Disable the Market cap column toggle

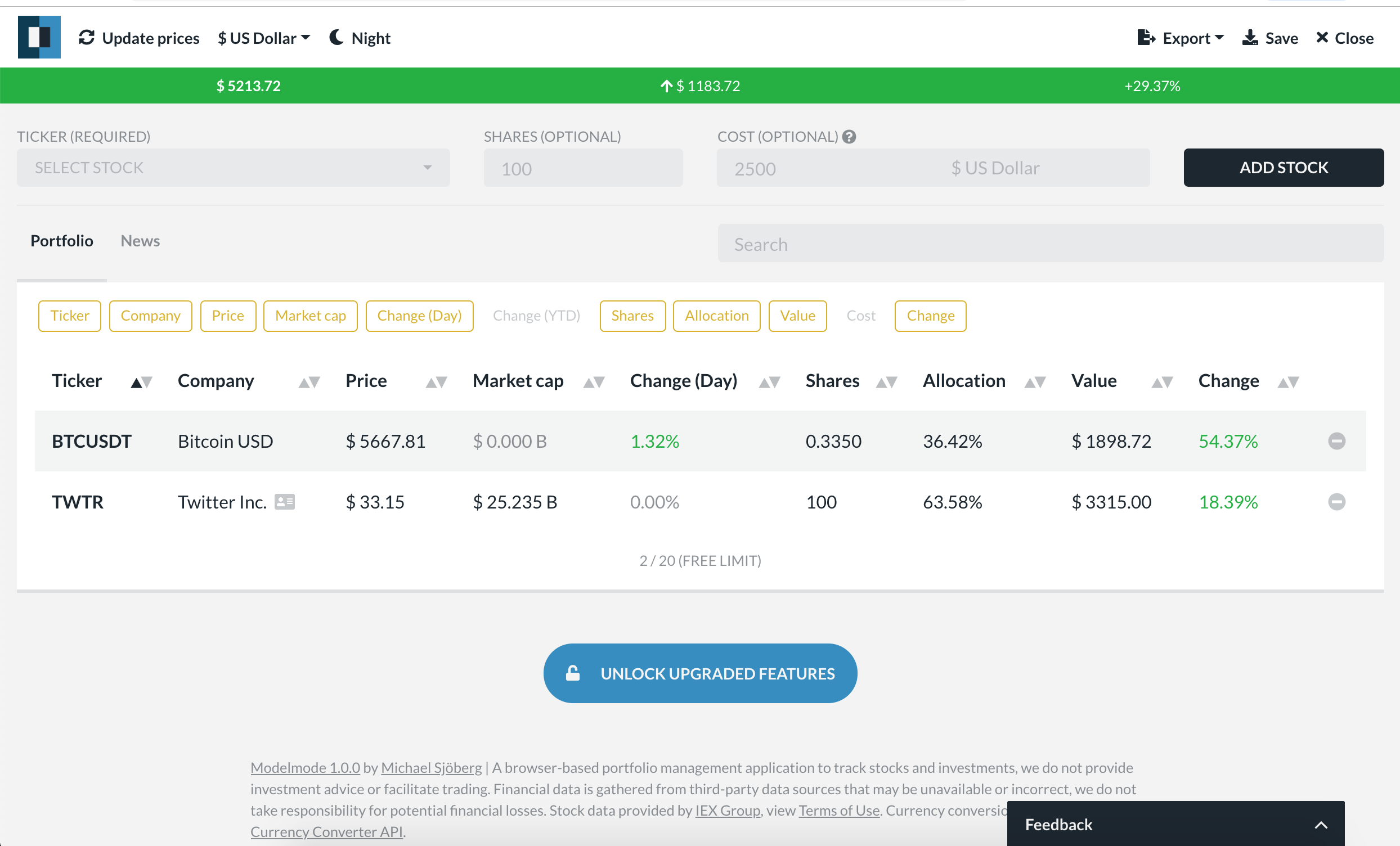[310, 316]
